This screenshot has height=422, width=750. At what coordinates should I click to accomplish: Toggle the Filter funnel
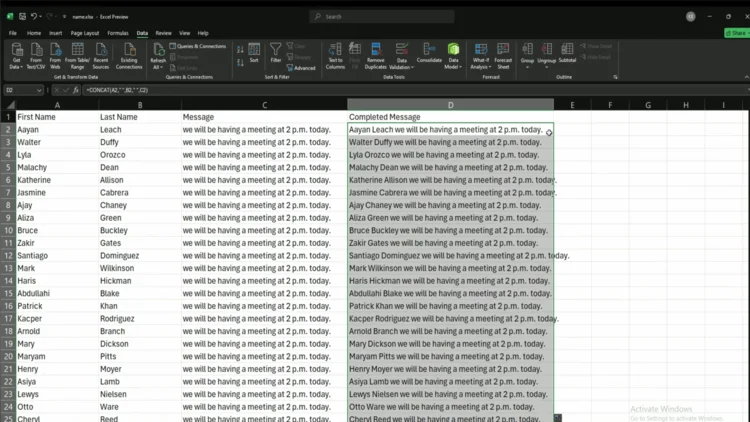coord(276,53)
